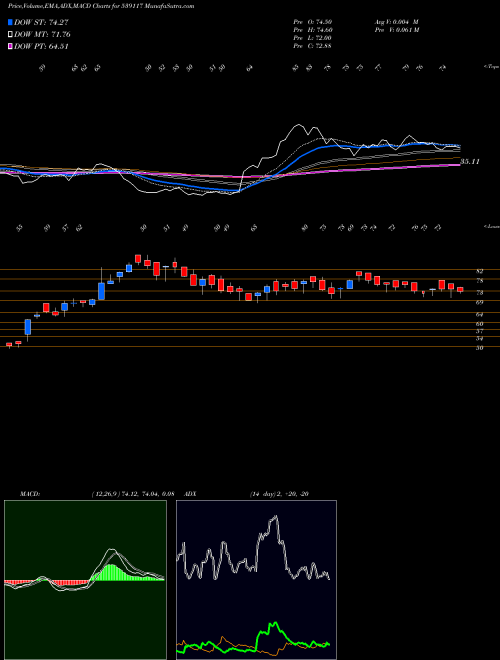Click the 35.11 EMA end label
This screenshot has height=660, width=500.
point(470,162)
